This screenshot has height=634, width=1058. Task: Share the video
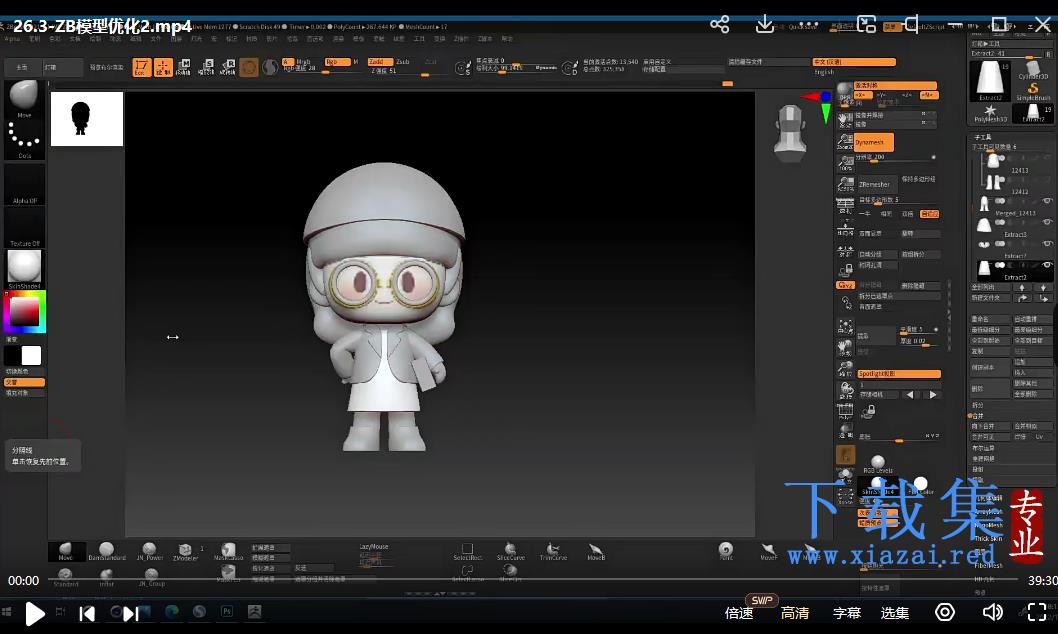coord(720,25)
